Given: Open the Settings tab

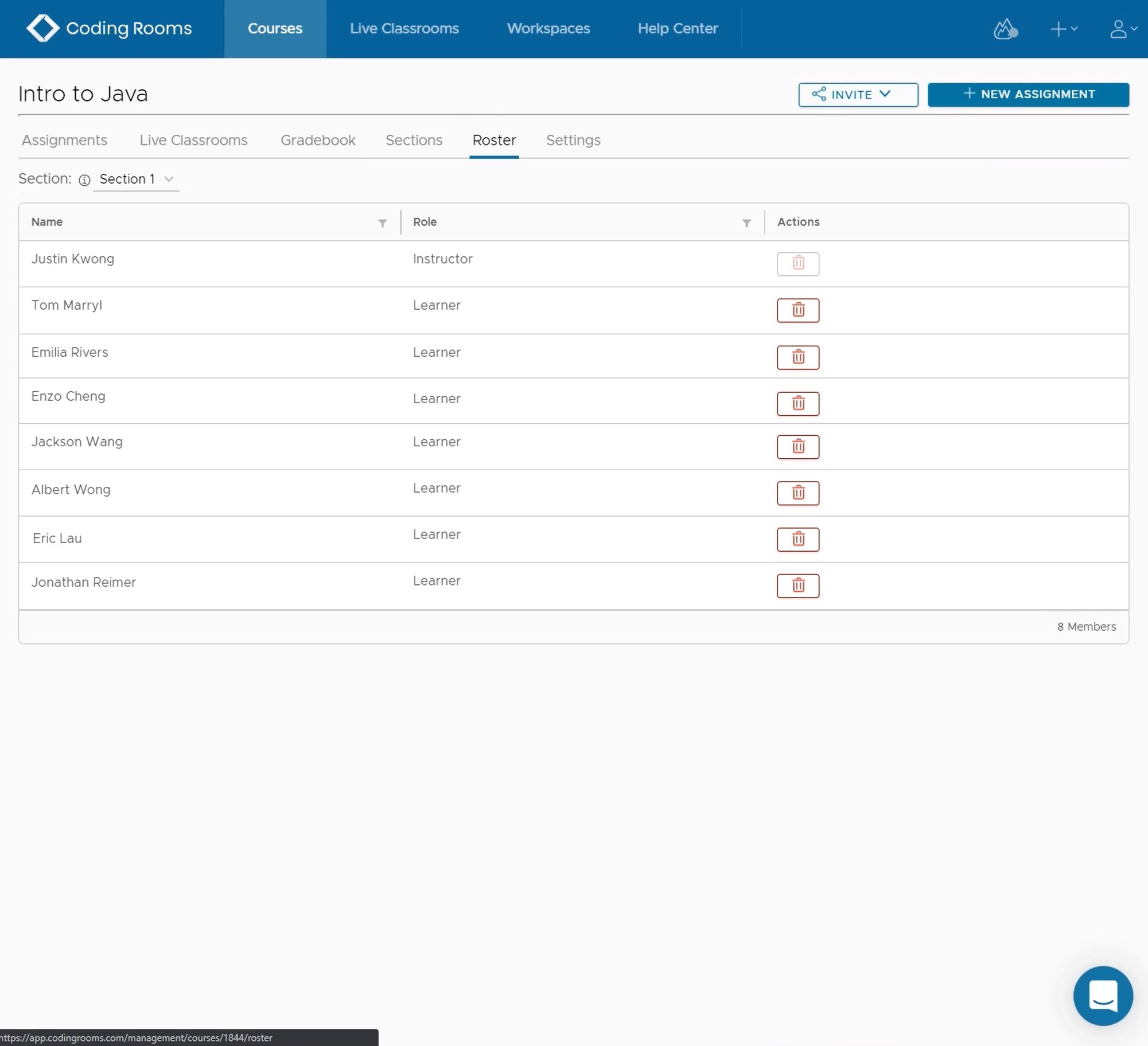Looking at the screenshot, I should click(573, 140).
